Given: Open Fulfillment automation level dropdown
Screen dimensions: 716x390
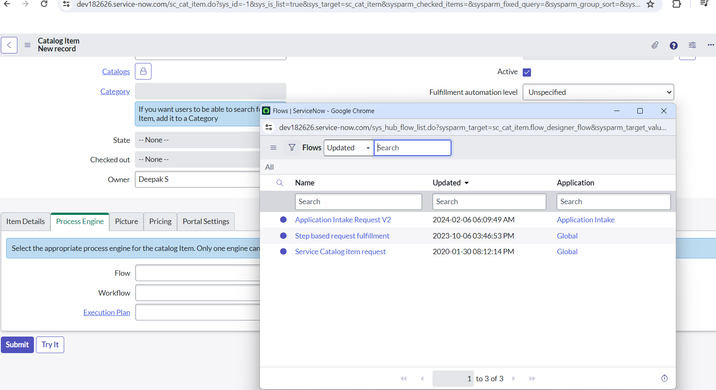Looking at the screenshot, I should [598, 92].
